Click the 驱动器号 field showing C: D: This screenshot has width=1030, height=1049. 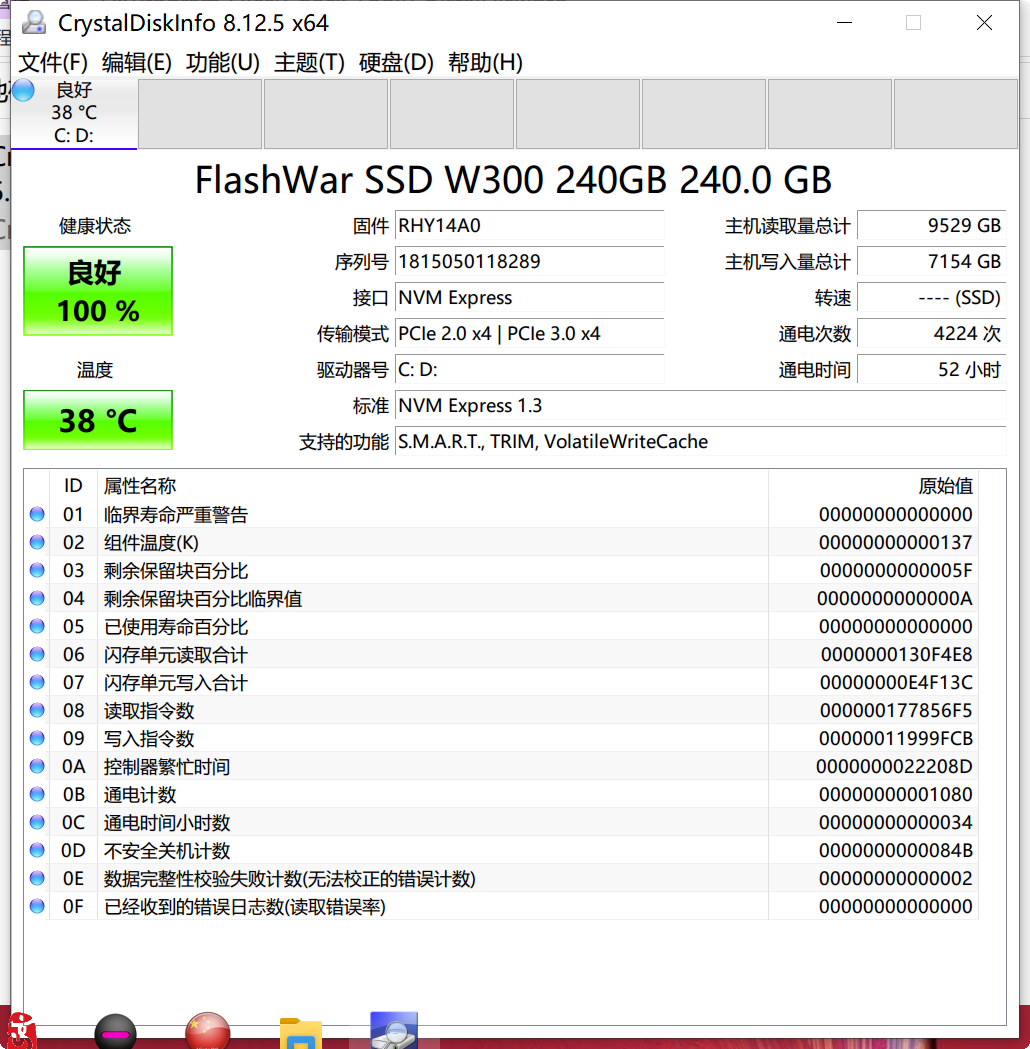pos(530,369)
